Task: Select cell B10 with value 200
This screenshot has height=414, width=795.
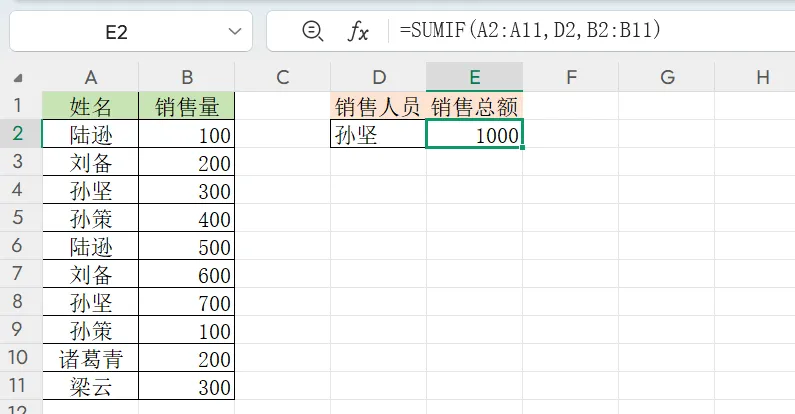Action: tap(187, 358)
